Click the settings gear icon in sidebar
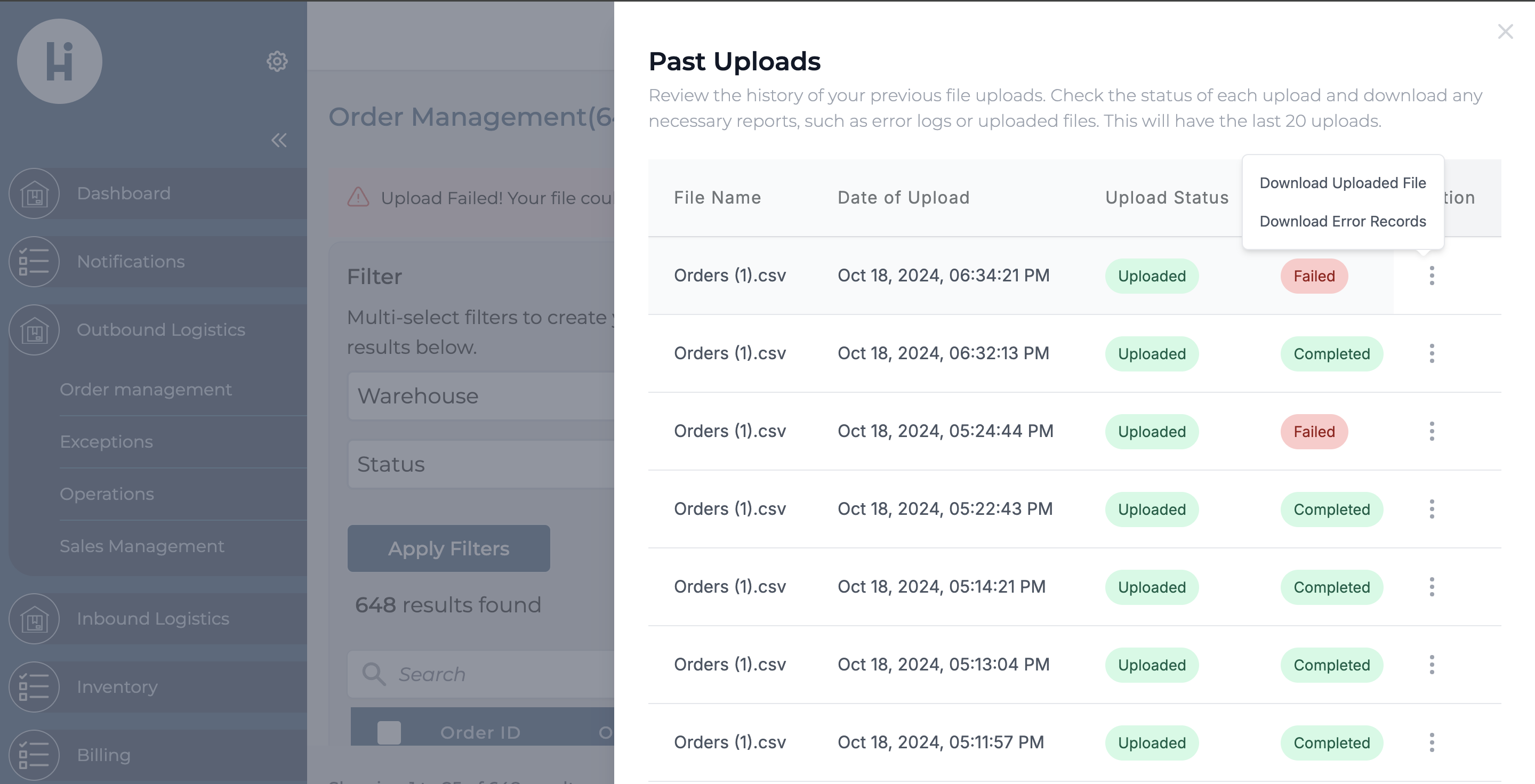1535x784 pixels. tap(277, 61)
